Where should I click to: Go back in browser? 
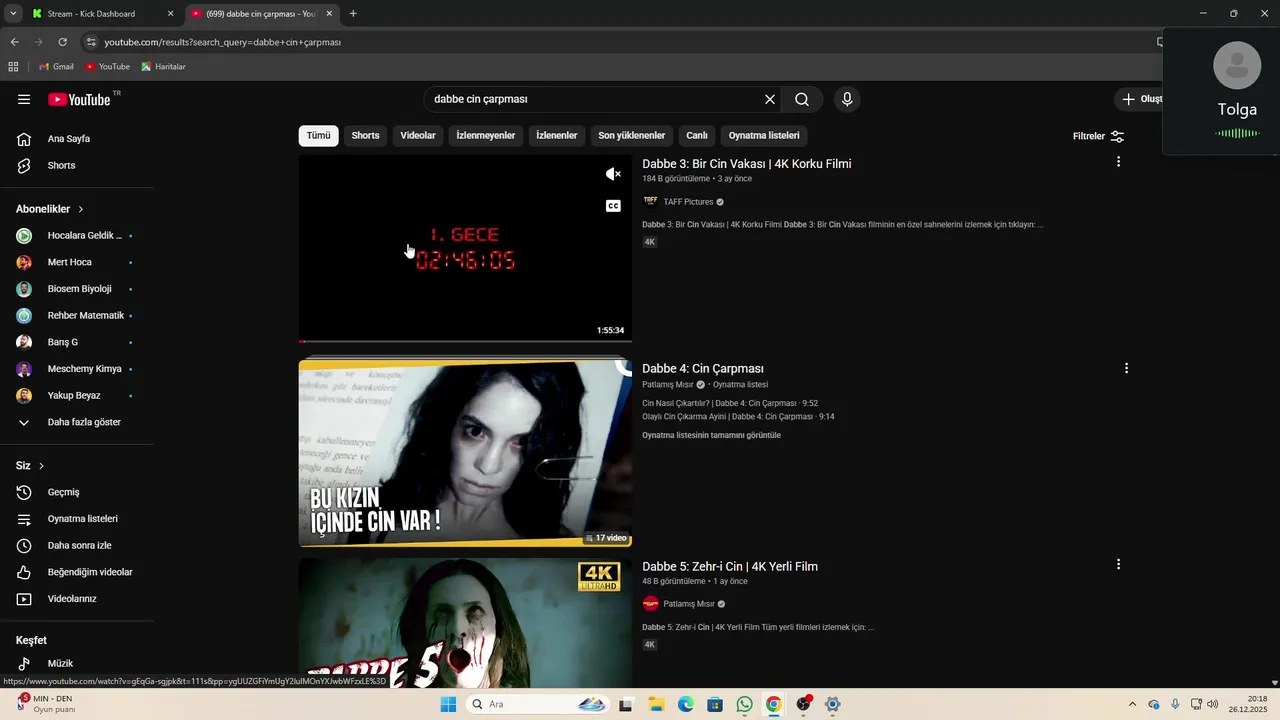tap(14, 42)
